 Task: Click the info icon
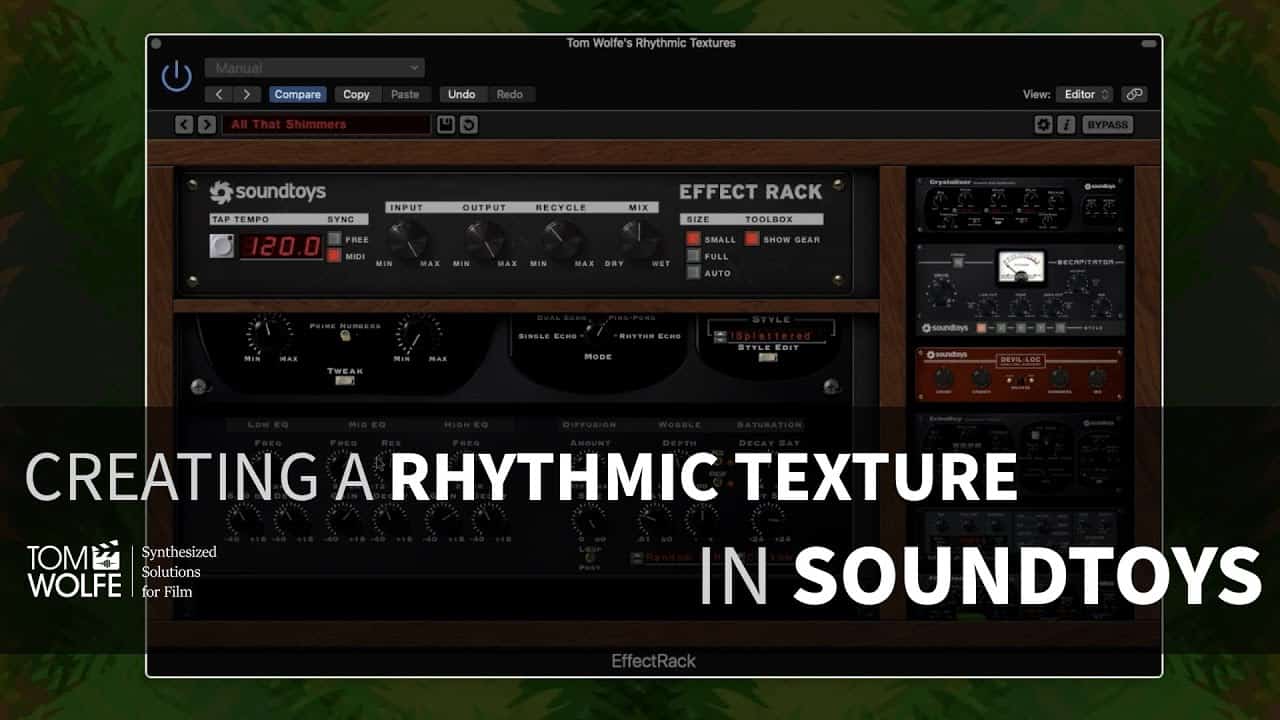tap(1066, 125)
